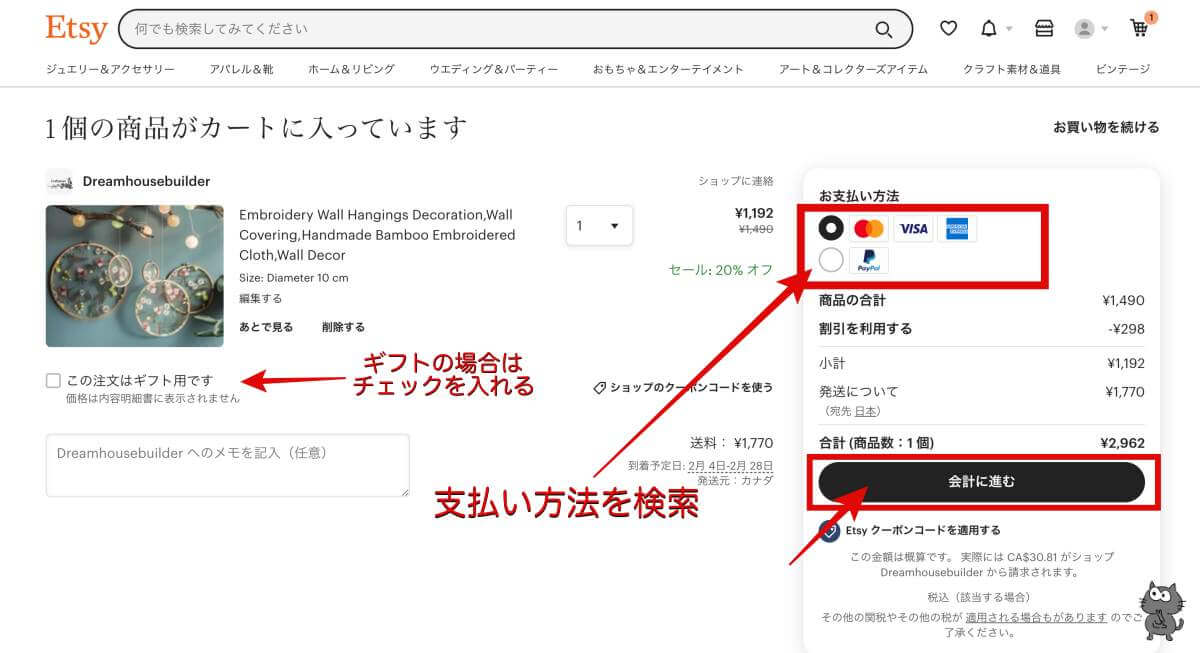
Task: Expand the notifications dropdown arrow
Action: [1009, 29]
